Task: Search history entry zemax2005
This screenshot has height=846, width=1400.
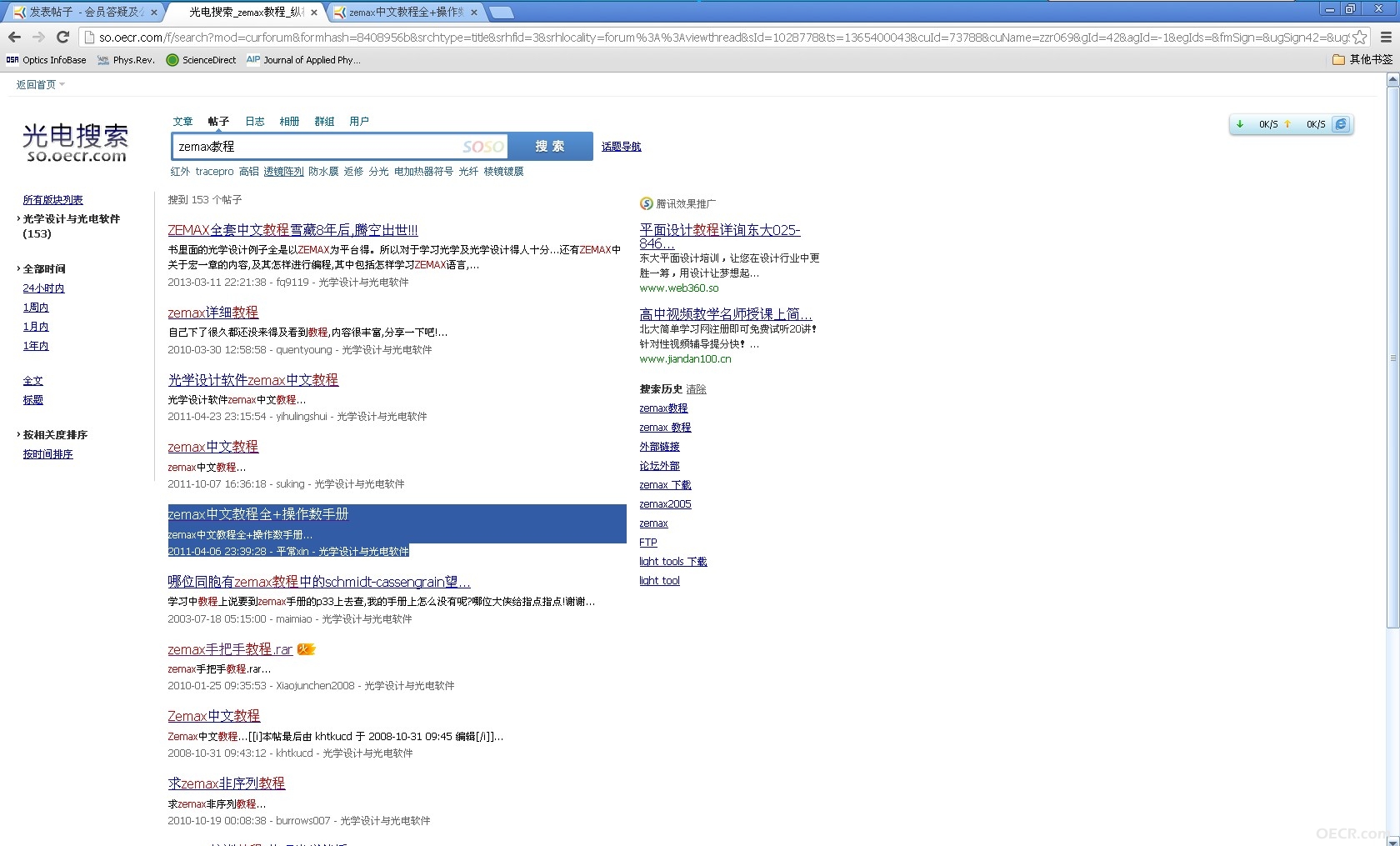Action: click(665, 504)
